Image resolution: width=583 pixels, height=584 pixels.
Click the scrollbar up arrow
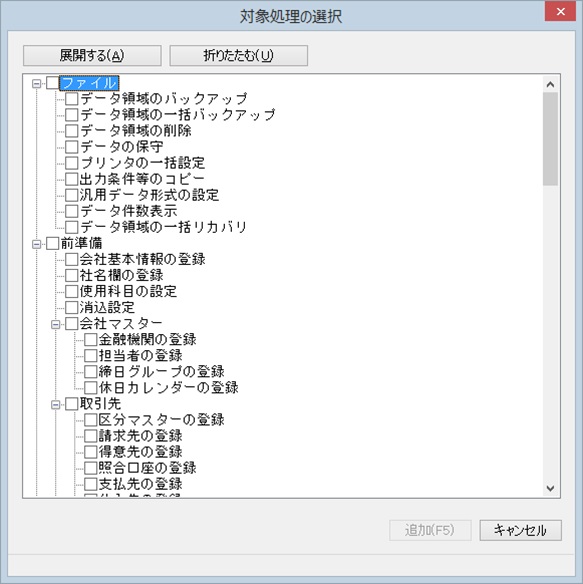click(x=550, y=85)
